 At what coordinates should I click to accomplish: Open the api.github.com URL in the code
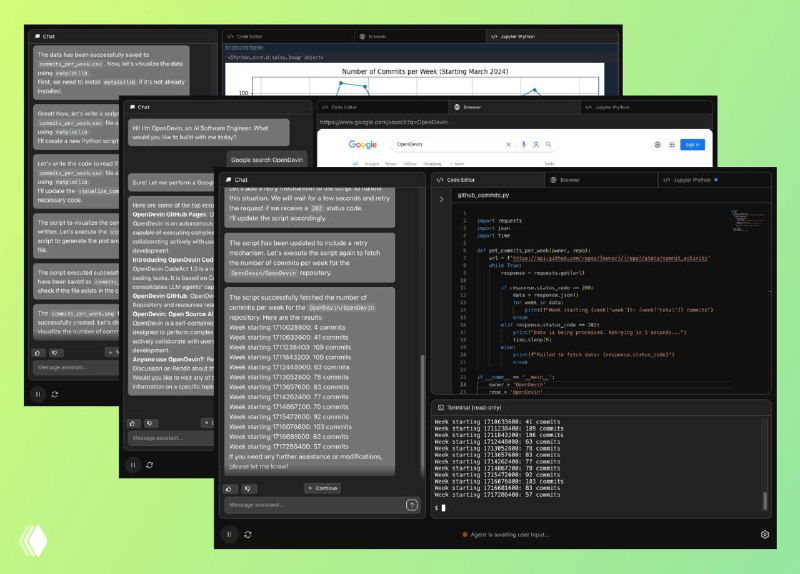click(611, 258)
